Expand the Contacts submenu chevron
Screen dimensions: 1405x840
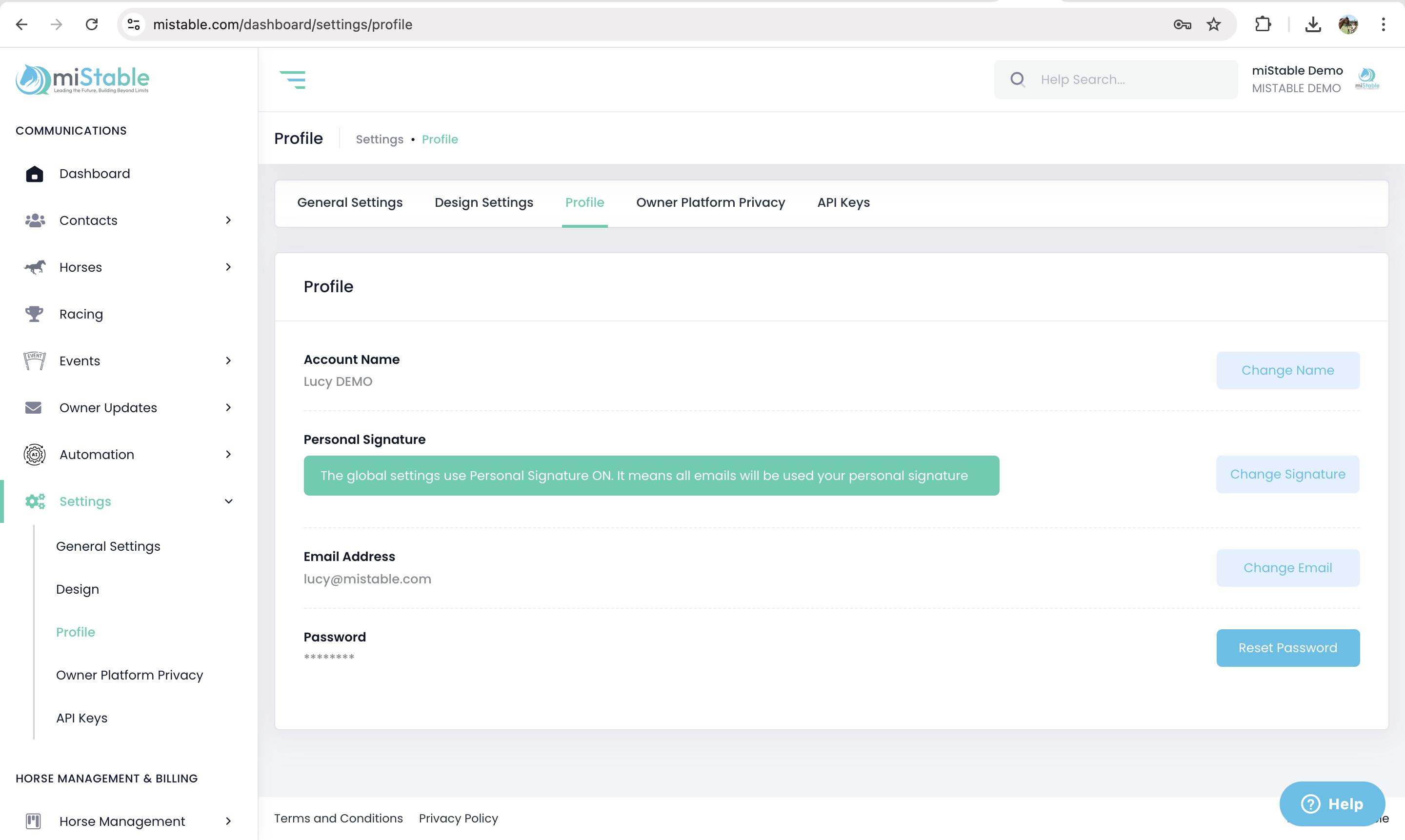click(228, 220)
